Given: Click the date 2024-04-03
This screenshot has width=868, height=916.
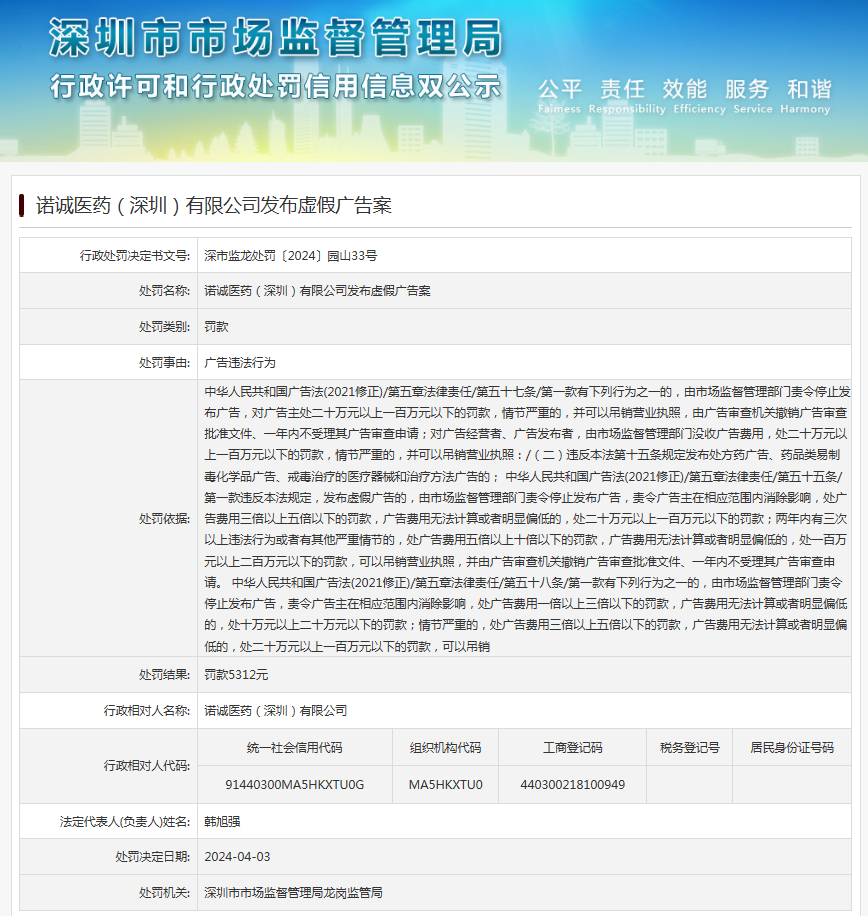Looking at the screenshot, I should point(237,856).
